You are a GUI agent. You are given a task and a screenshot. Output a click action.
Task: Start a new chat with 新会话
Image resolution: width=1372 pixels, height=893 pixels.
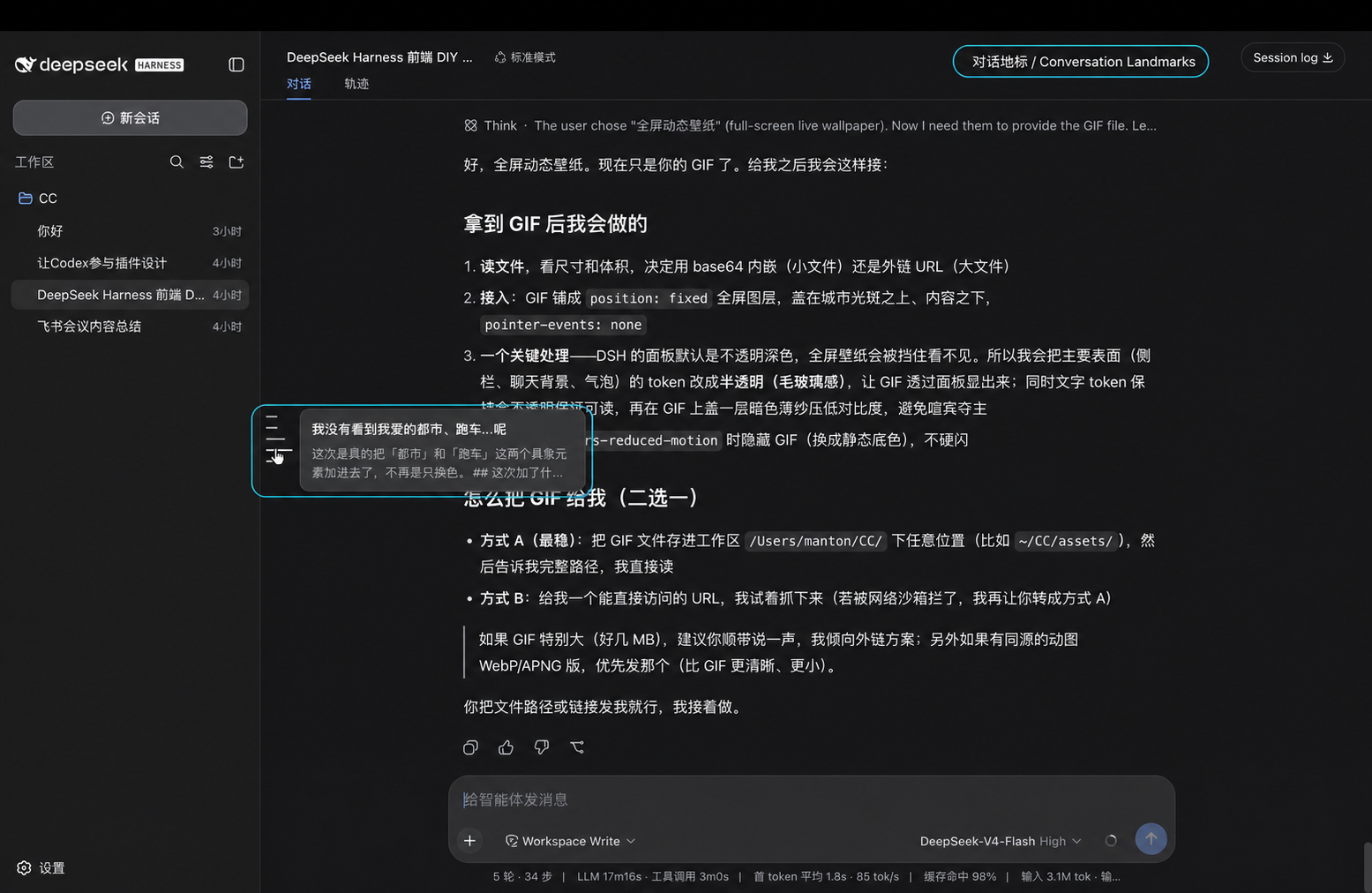[130, 117]
